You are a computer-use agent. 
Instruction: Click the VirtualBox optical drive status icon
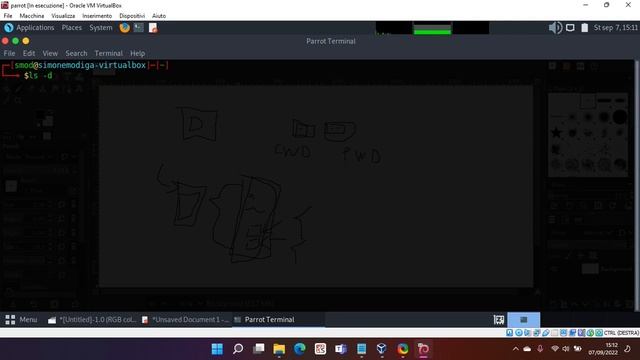518,333
